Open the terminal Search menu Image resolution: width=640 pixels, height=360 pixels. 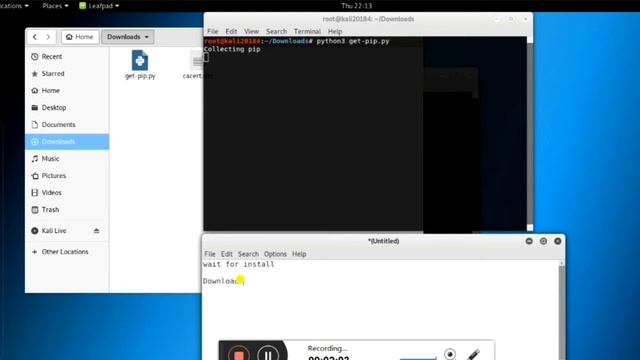[x=276, y=31]
